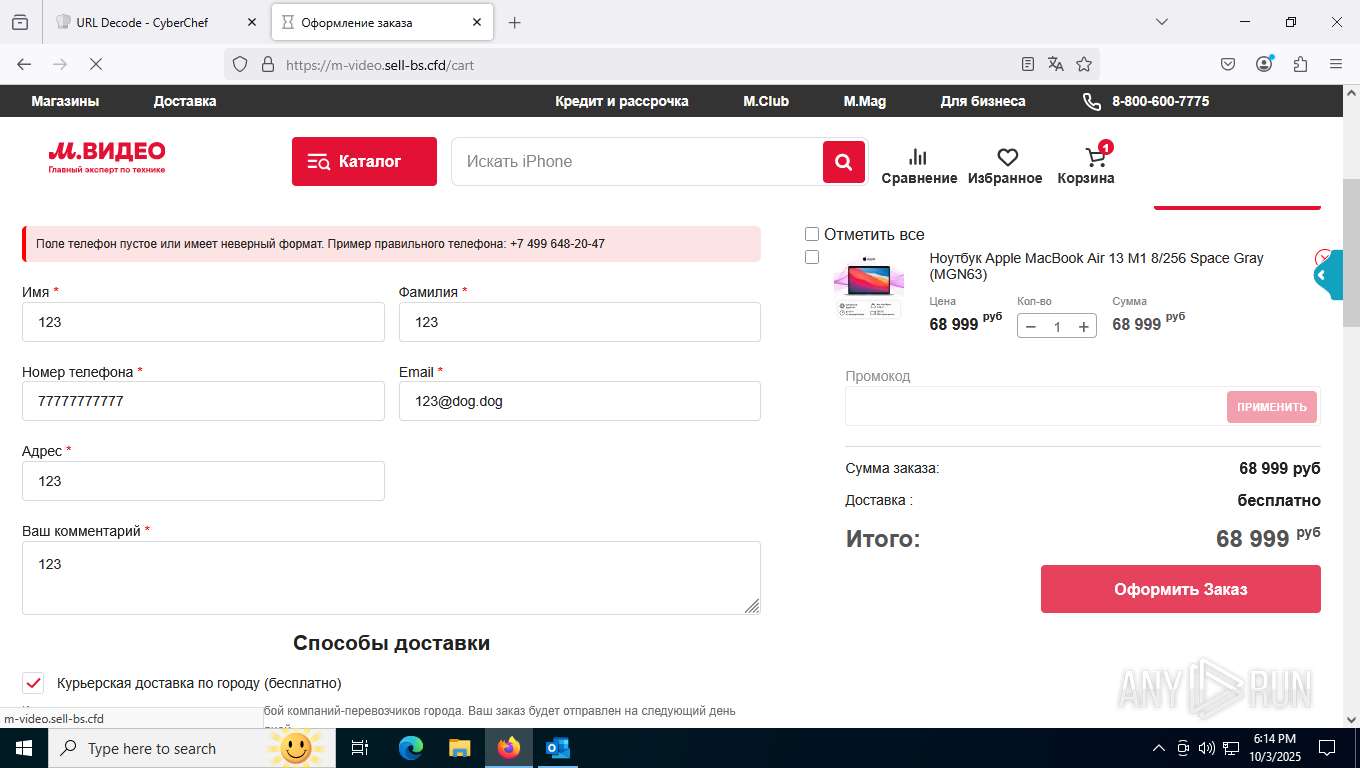Screen dimensions: 1360x768
Task: Focus the Искать iPhone search field
Action: 638,161
